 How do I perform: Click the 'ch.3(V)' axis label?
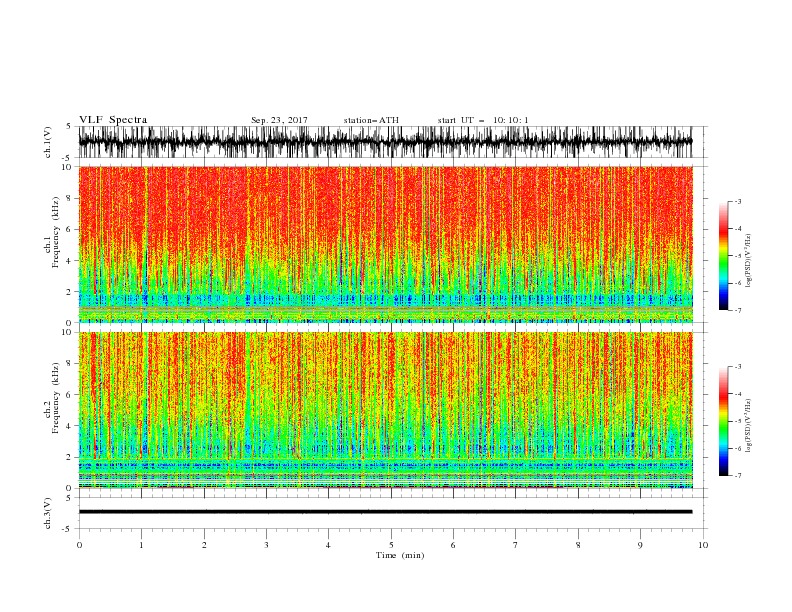point(48,513)
